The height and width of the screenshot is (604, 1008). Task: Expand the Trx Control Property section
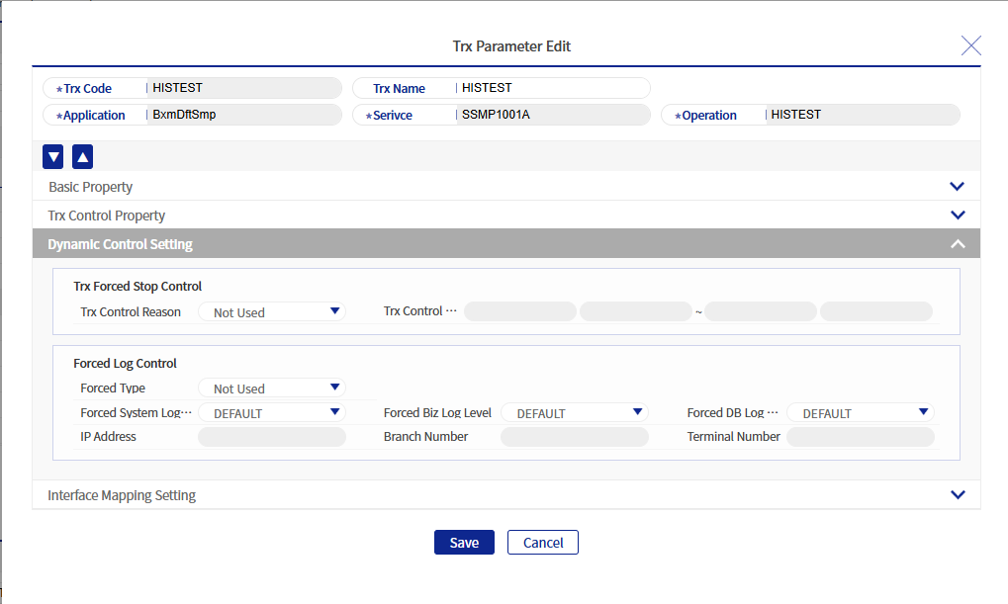pyautogui.click(x=957, y=216)
